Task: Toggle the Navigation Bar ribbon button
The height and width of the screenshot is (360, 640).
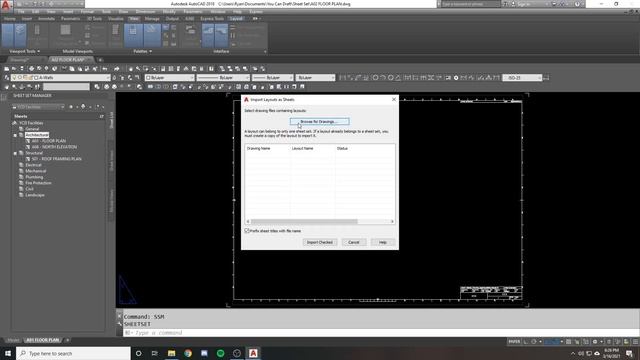Action: (x=37, y=36)
